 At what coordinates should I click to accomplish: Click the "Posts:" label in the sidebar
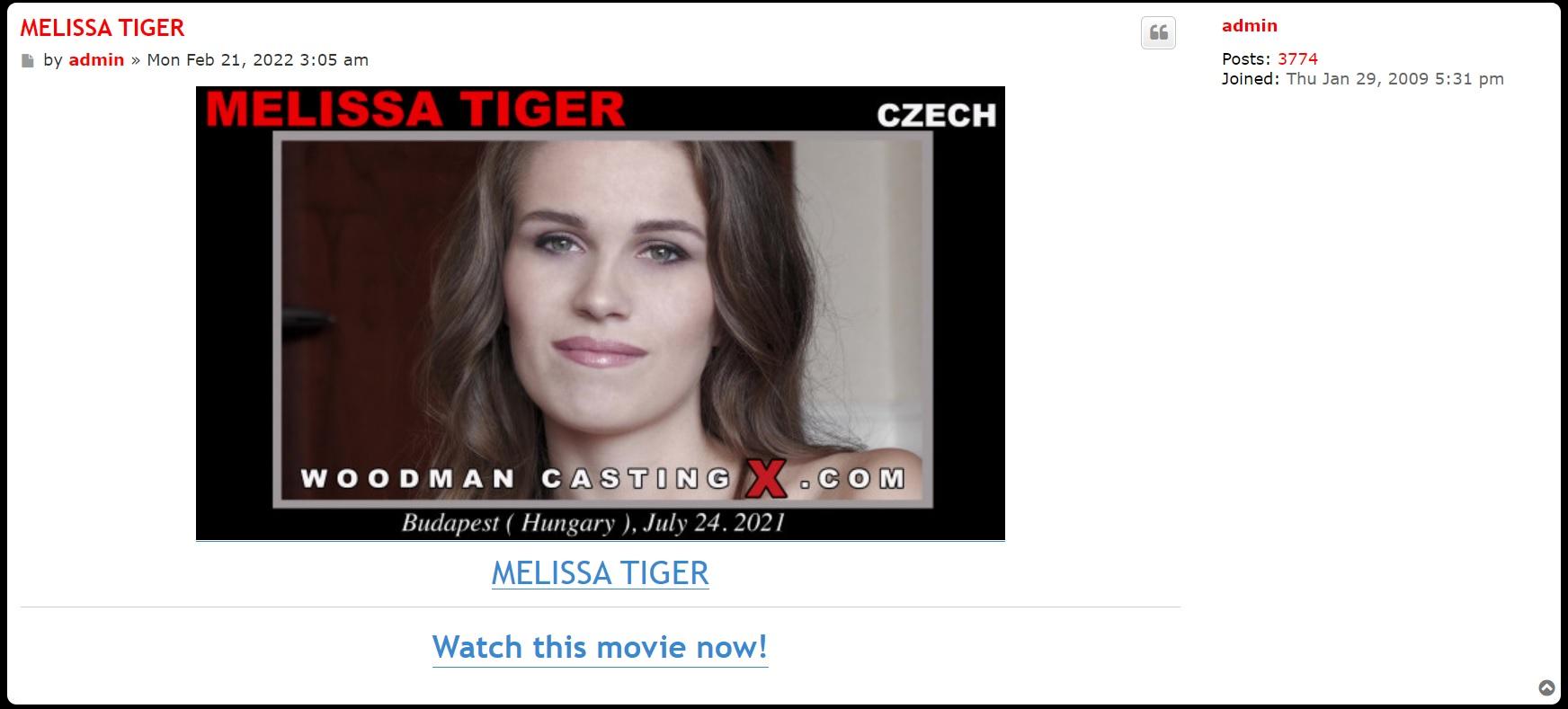click(x=1246, y=59)
